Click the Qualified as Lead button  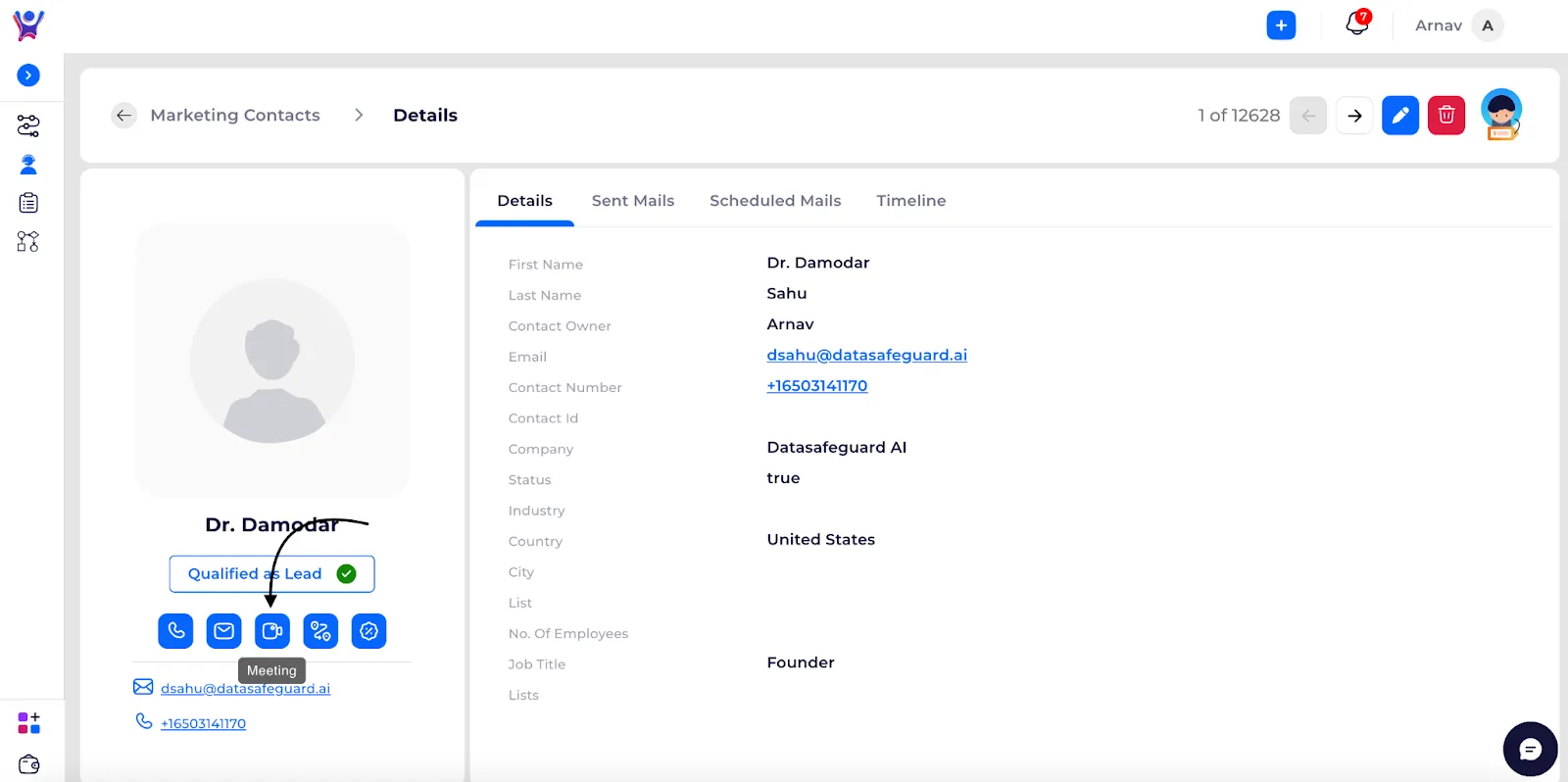[x=271, y=574]
